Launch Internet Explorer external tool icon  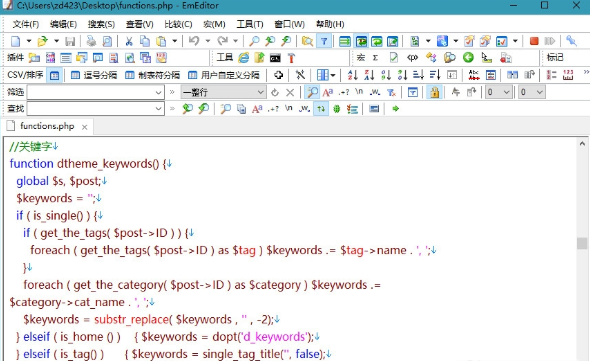coord(243,58)
